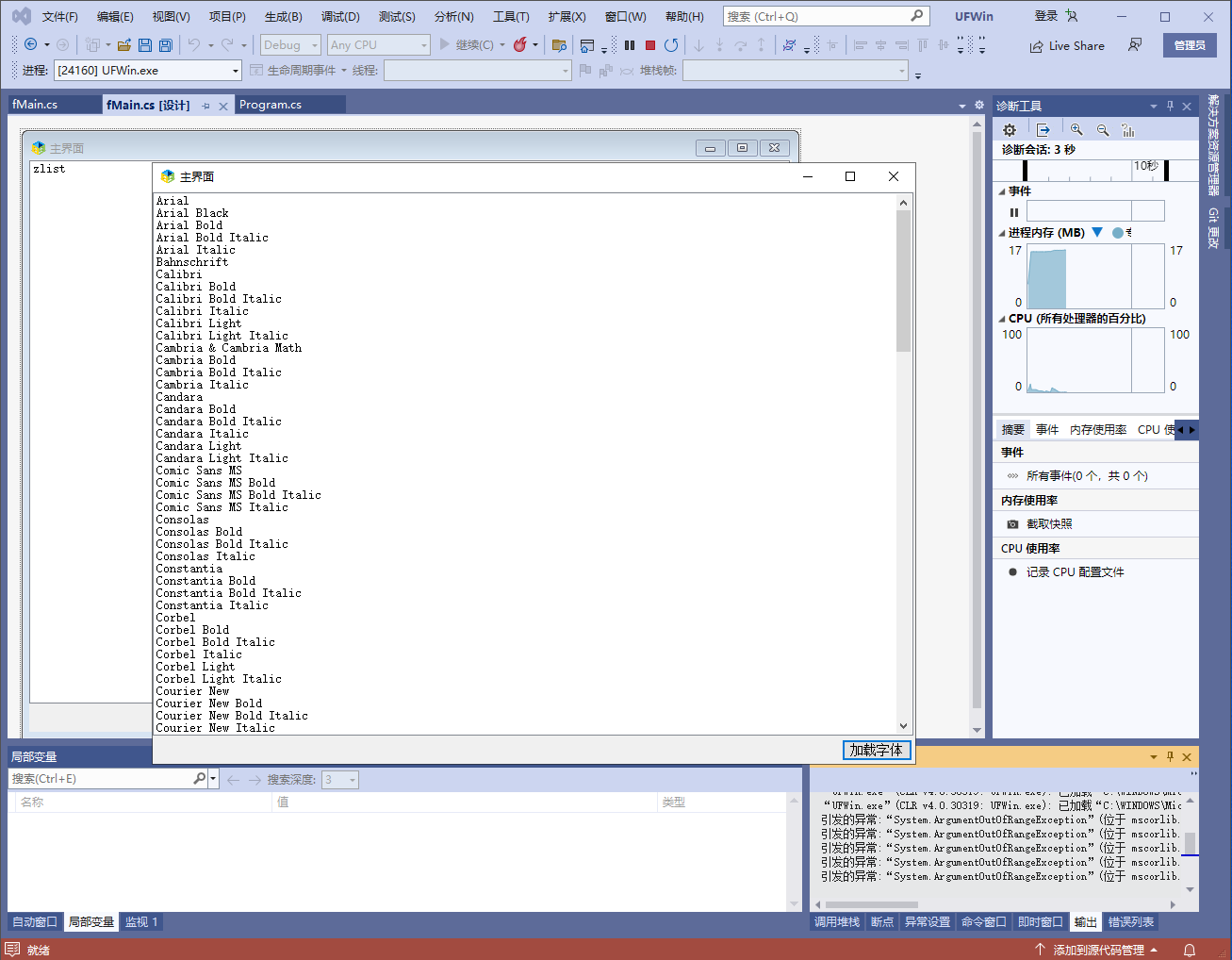Screen dimensions: 1232x960
Task: Click 添加到源代码管理 in status bar
Action: coord(1098,950)
